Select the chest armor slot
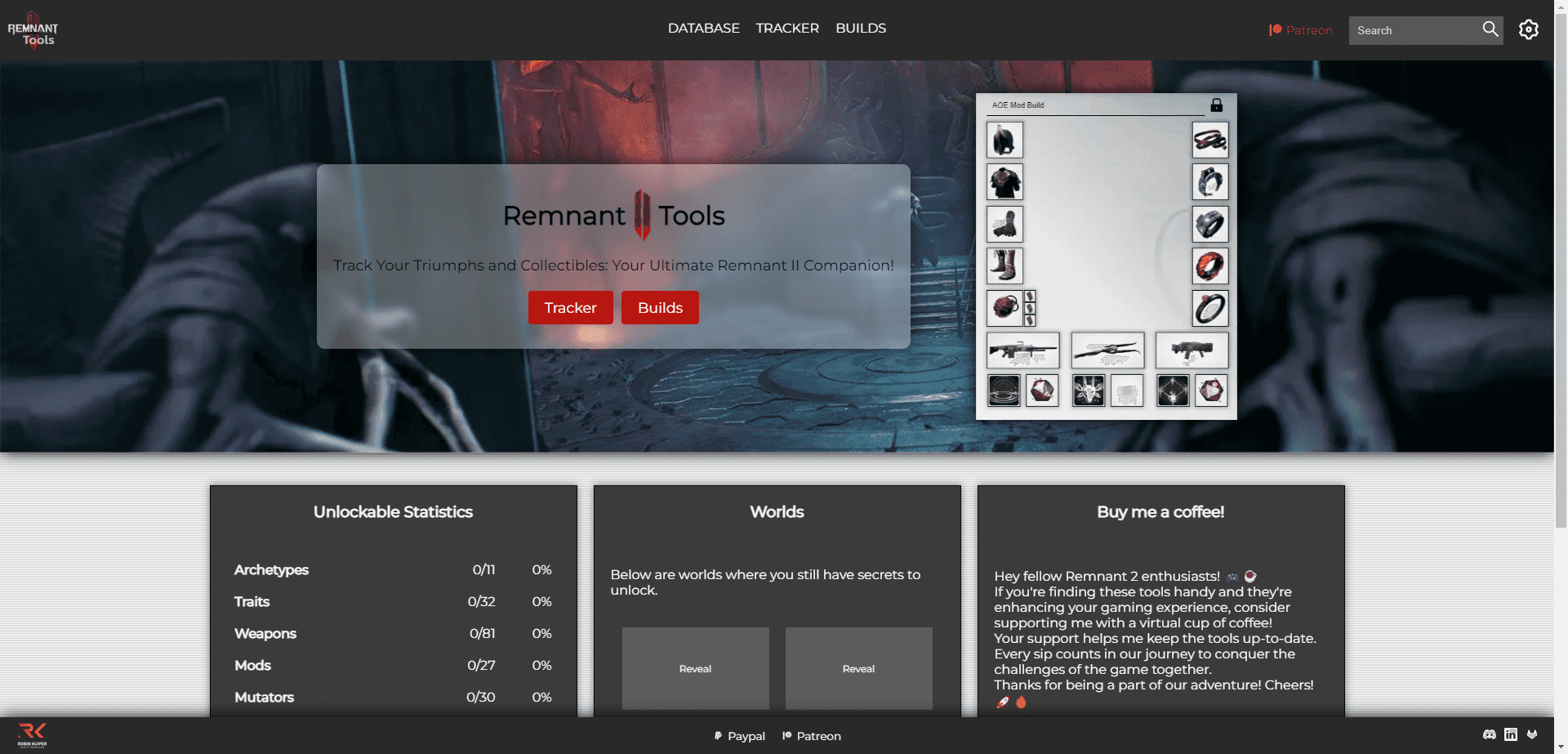This screenshot has width=1568, height=754. [1004, 182]
